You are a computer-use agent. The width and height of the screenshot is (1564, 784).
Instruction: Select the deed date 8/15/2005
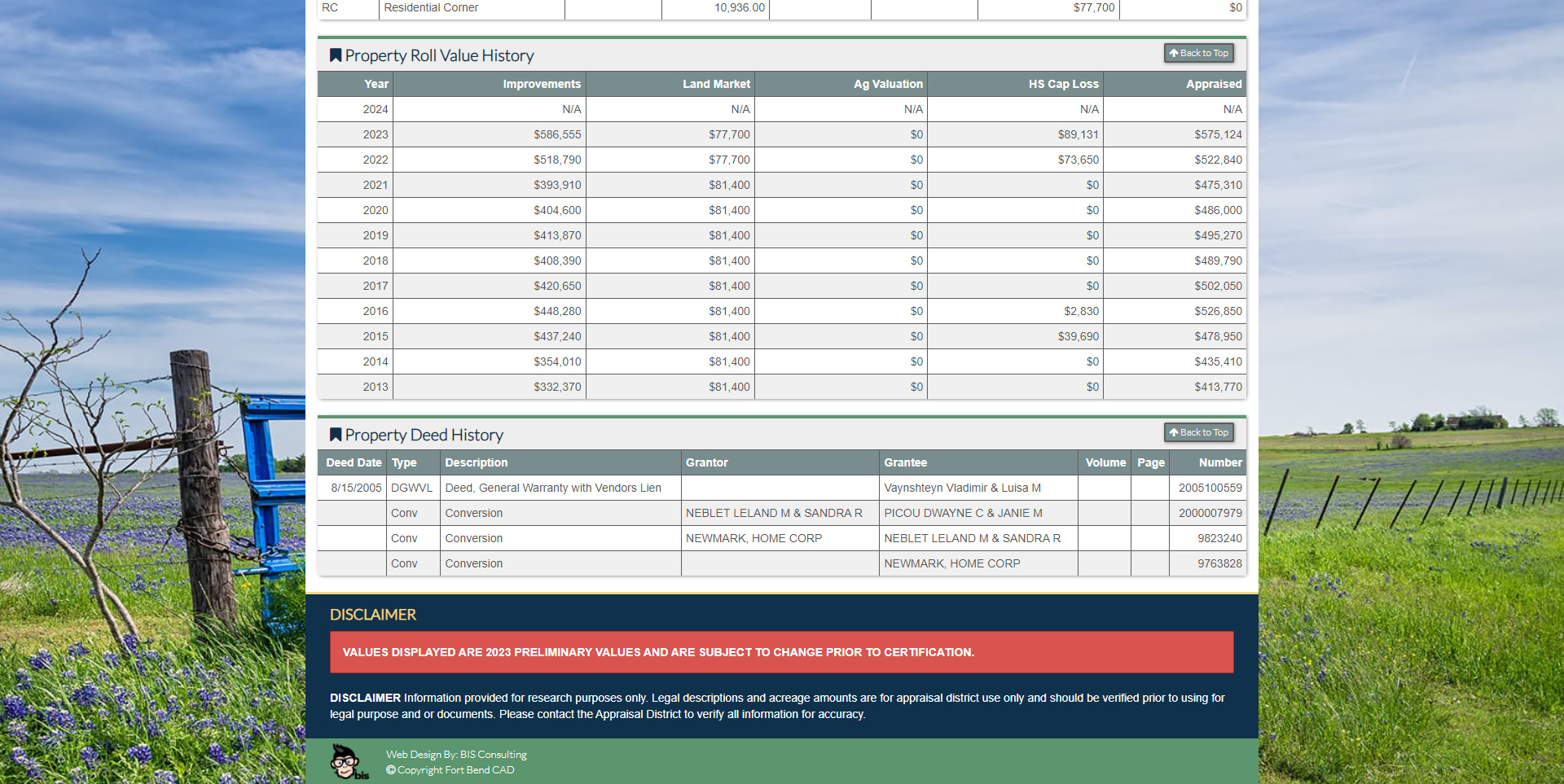tap(356, 488)
